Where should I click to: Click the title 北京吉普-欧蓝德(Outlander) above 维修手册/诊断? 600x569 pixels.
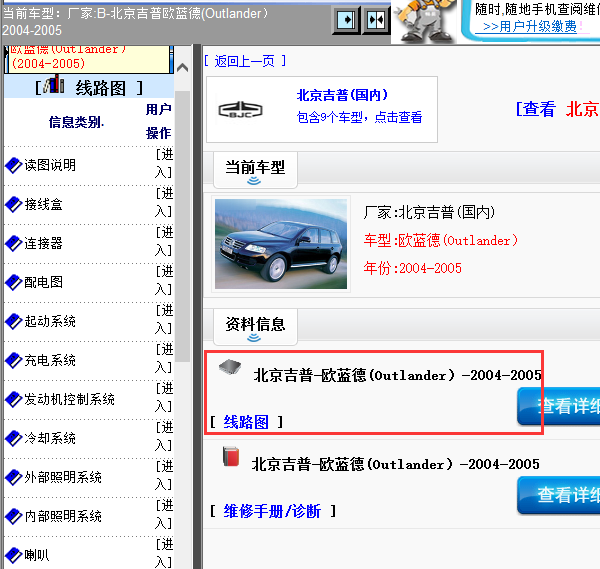pyautogui.click(x=396, y=464)
